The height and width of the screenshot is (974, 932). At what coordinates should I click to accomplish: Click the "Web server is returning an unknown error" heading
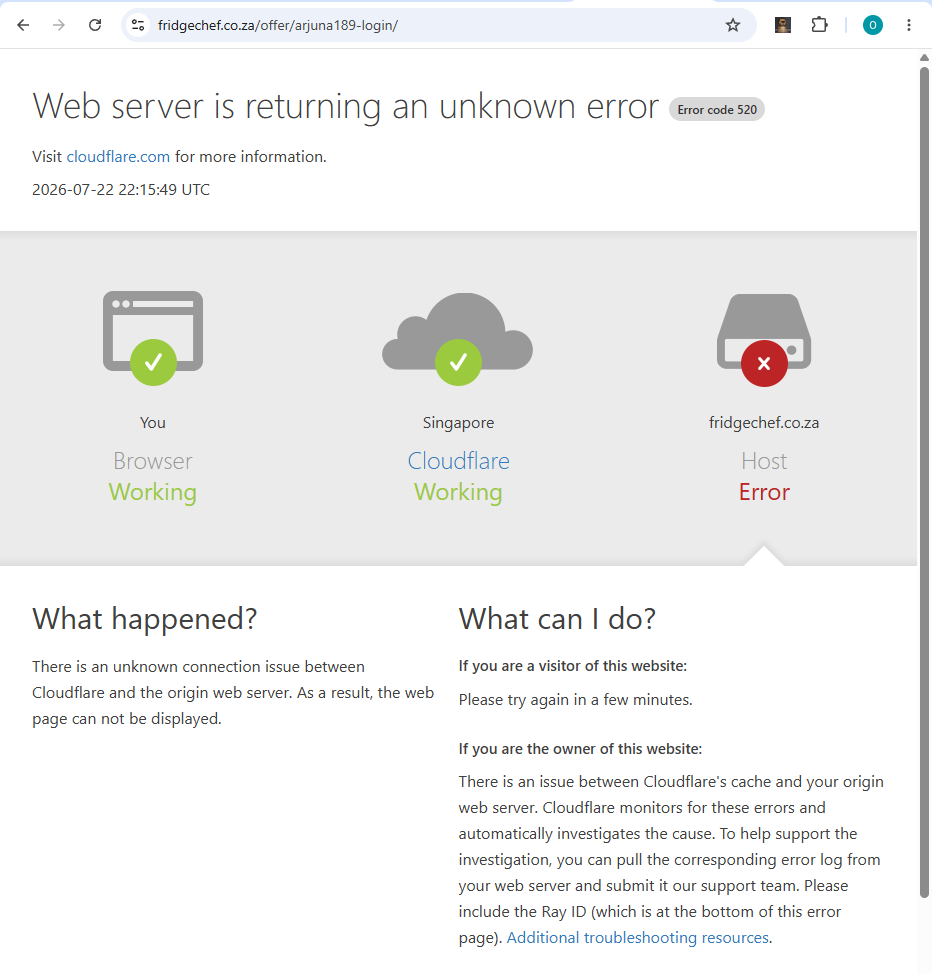tap(345, 106)
